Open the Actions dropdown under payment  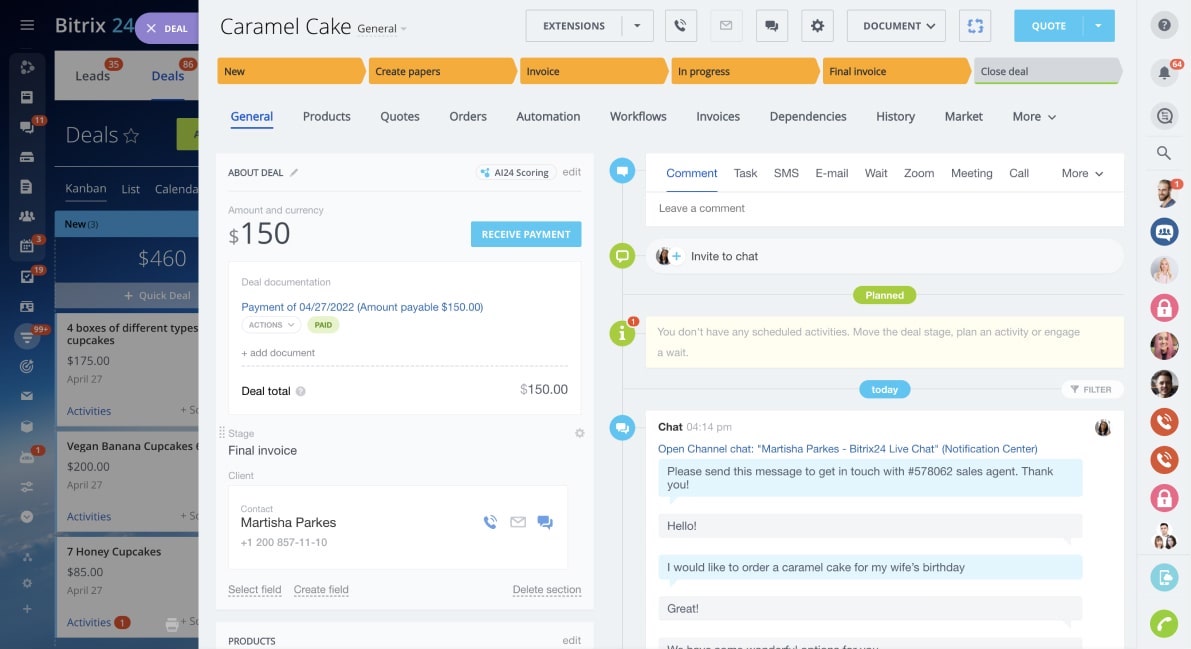click(x=271, y=325)
